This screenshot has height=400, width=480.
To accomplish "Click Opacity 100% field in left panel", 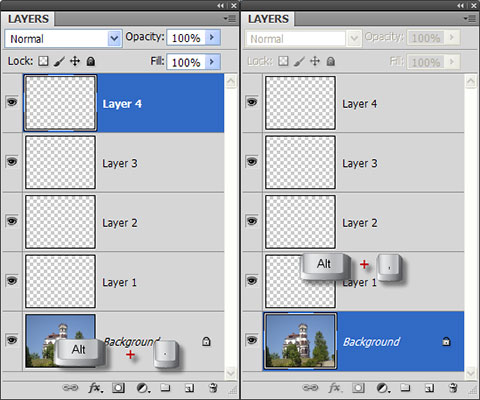I will 186,37.
